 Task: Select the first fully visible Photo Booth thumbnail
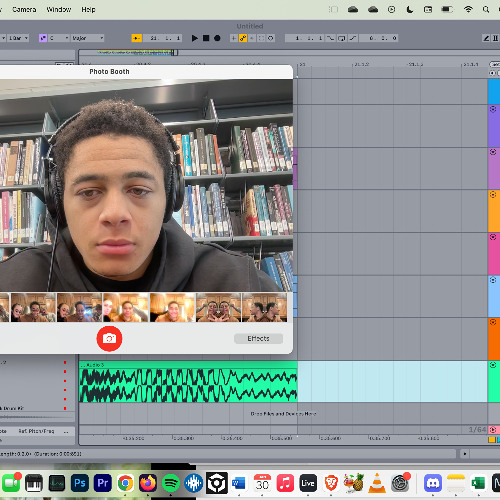33,307
